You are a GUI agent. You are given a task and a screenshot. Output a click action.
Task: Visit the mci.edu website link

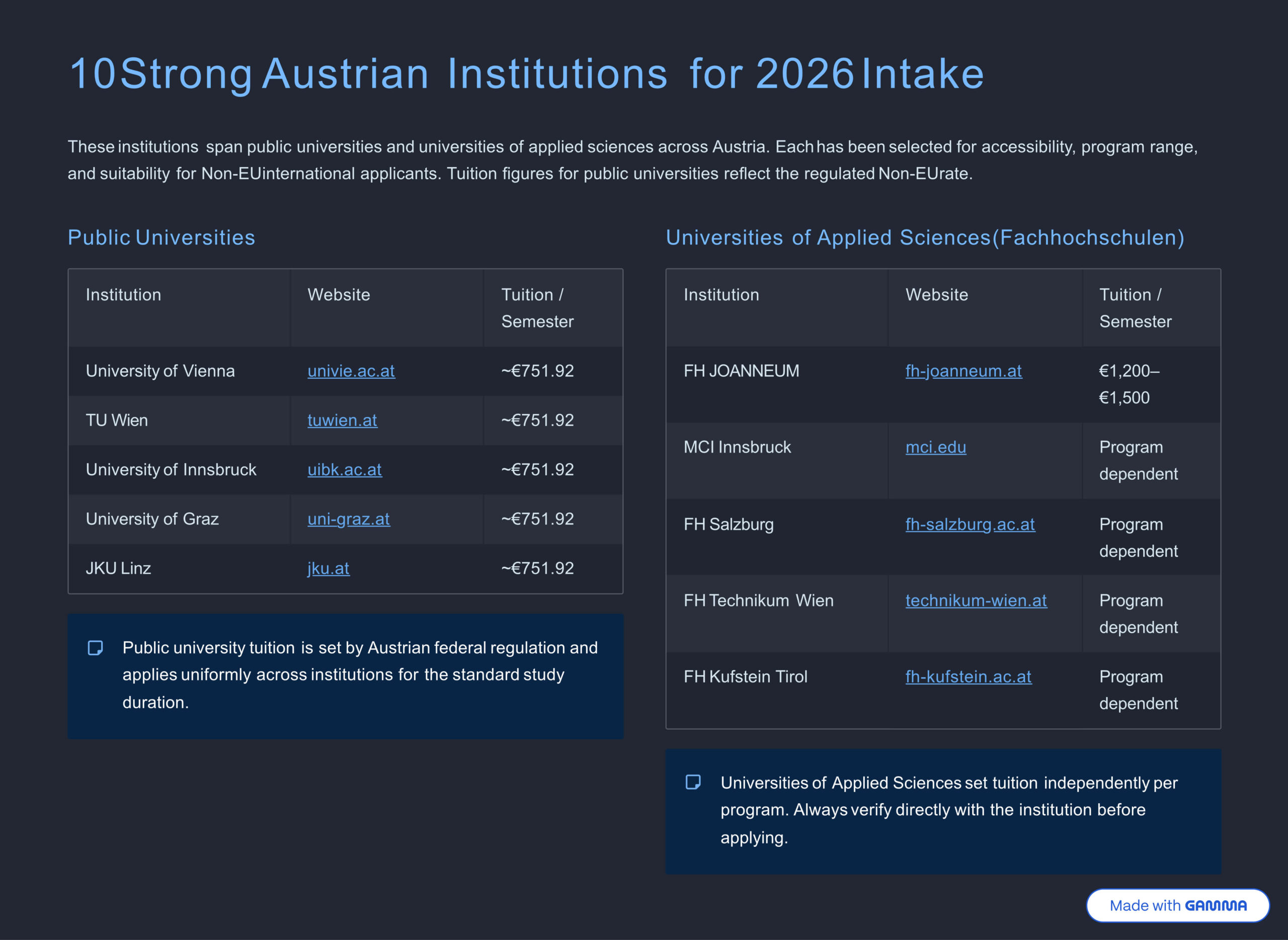click(x=935, y=447)
